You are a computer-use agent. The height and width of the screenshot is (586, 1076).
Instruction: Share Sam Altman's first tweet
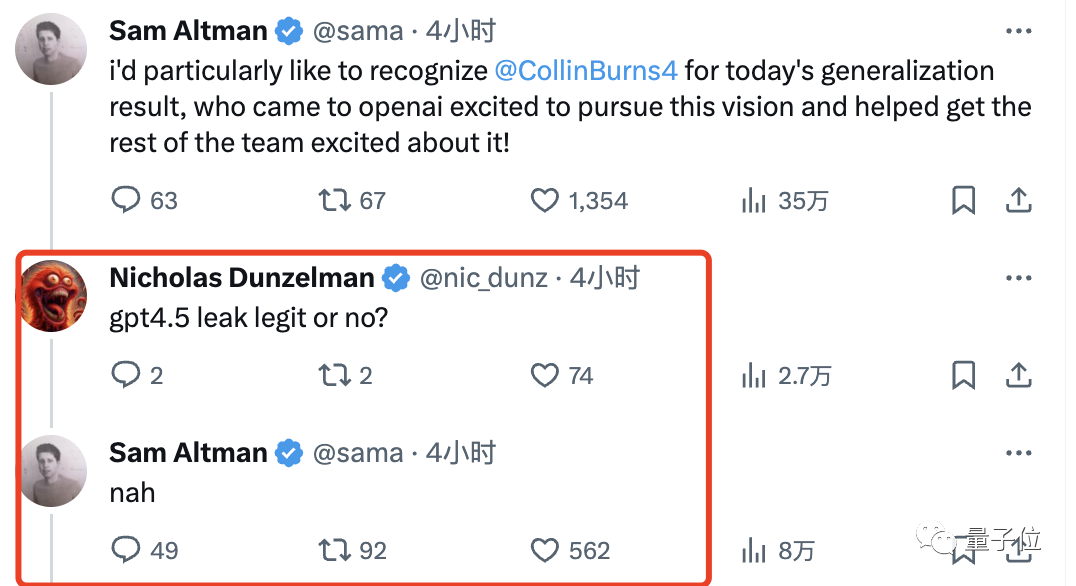click(x=1018, y=201)
